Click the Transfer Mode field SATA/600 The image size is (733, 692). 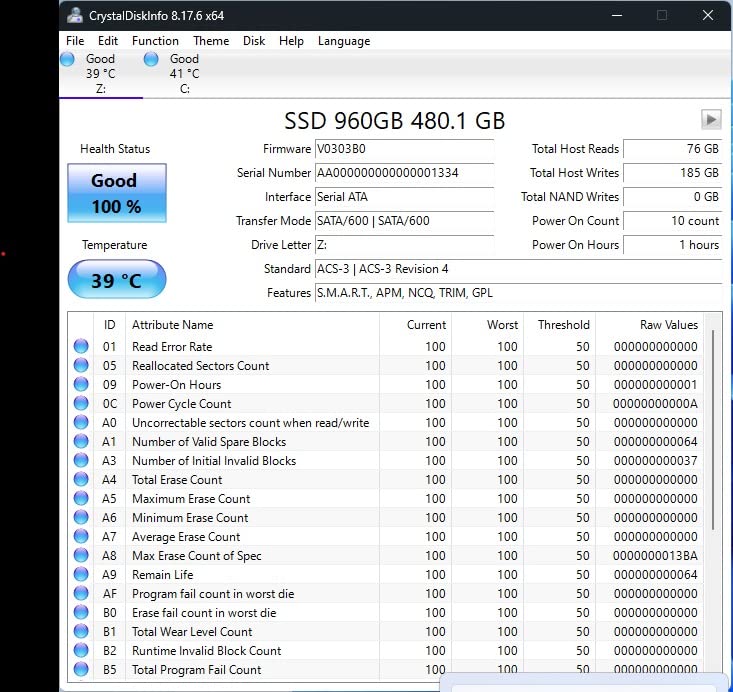coord(404,221)
